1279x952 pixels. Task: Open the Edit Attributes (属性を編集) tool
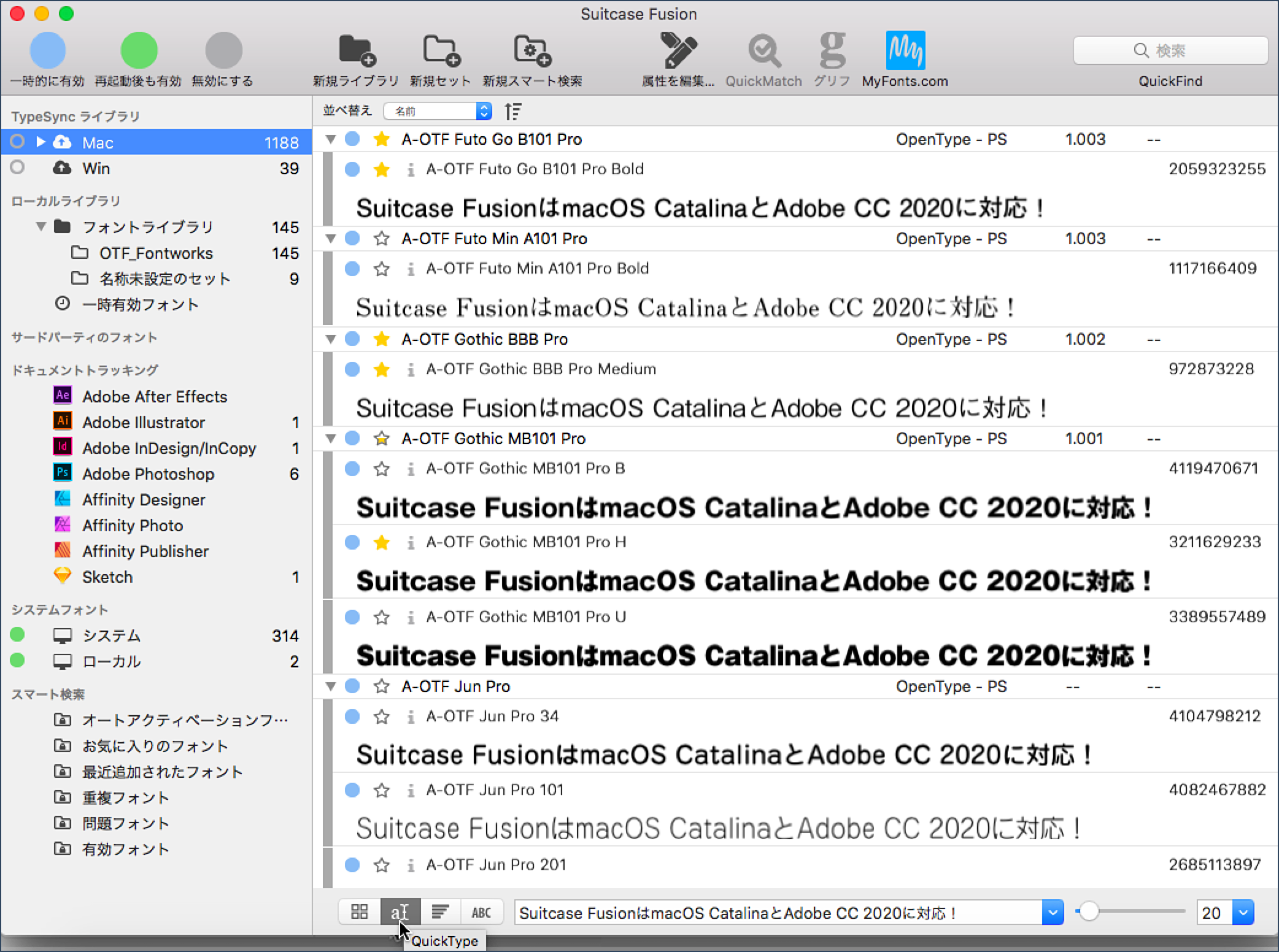[678, 50]
